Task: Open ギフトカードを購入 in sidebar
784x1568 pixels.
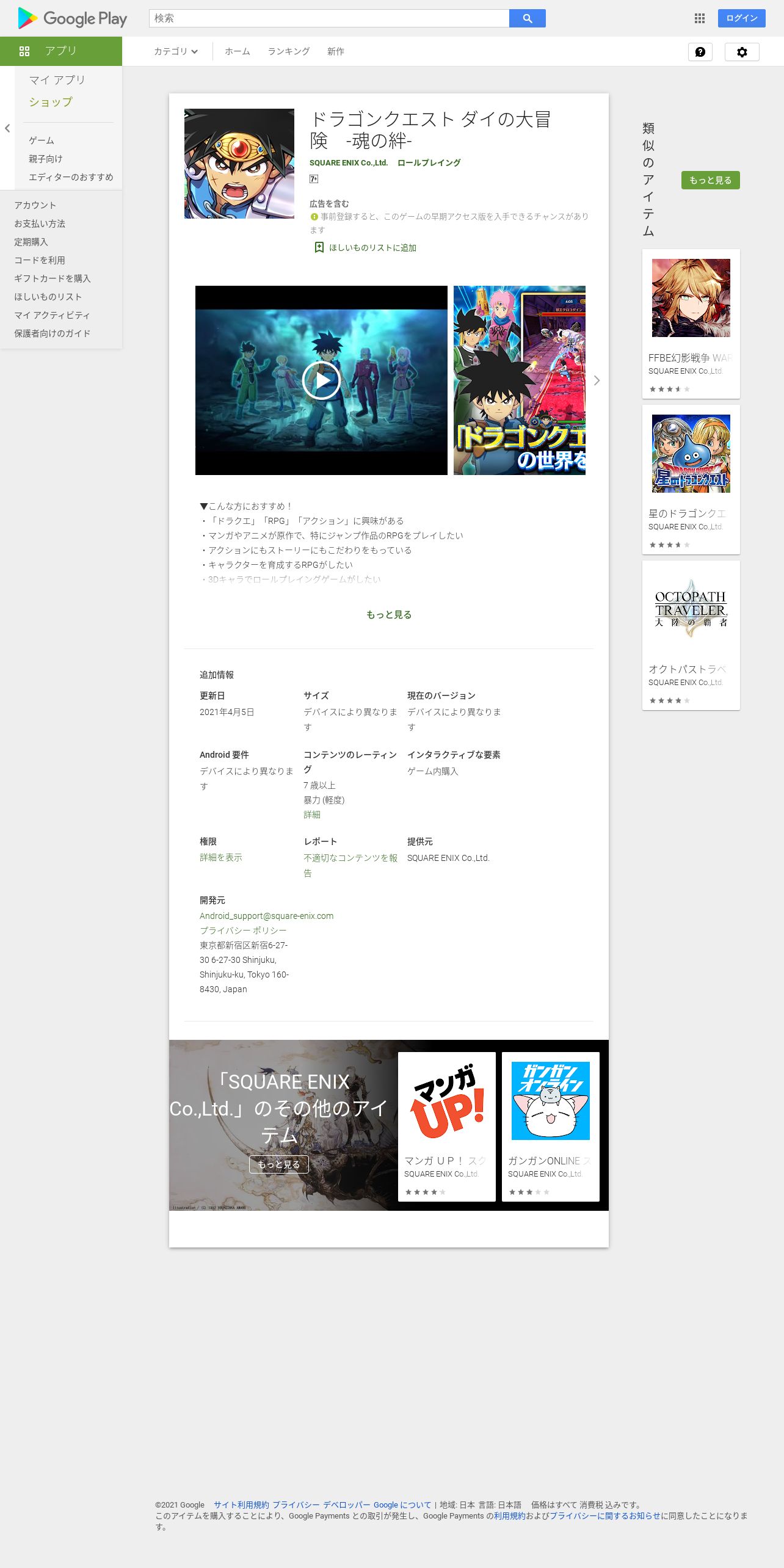Action: [x=53, y=278]
